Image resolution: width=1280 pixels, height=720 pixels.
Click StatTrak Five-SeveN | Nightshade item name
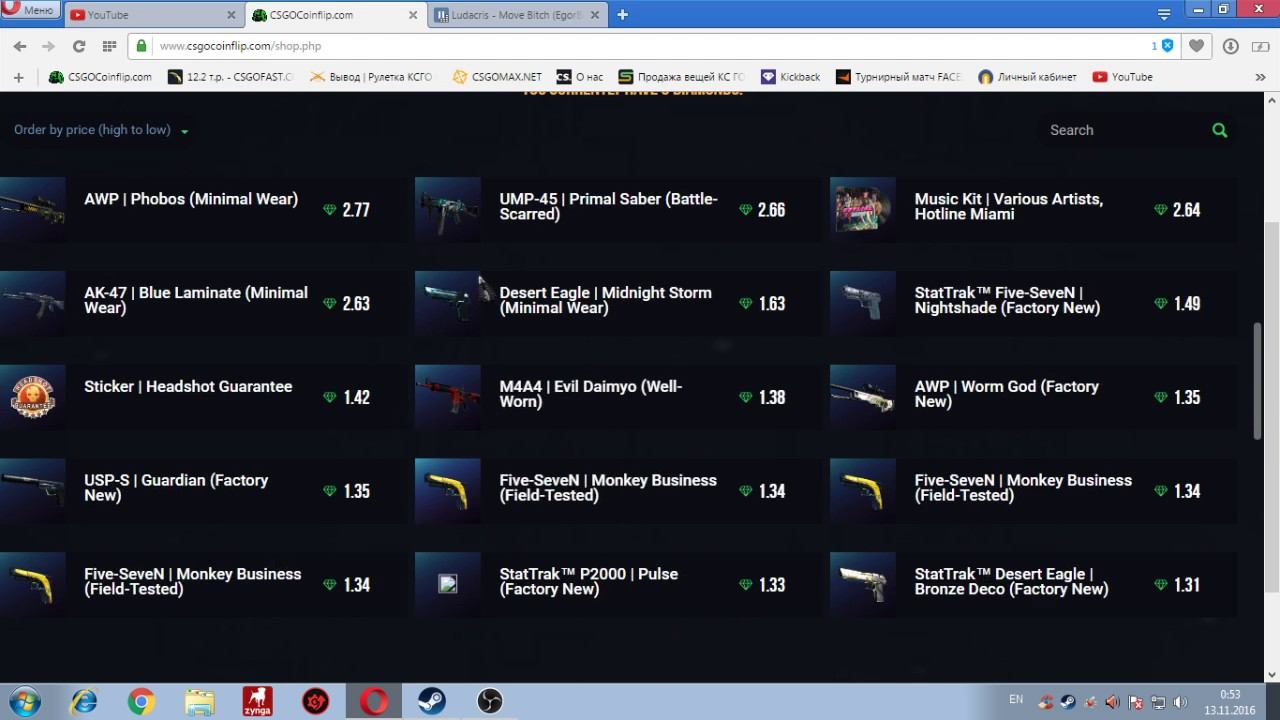point(1007,301)
